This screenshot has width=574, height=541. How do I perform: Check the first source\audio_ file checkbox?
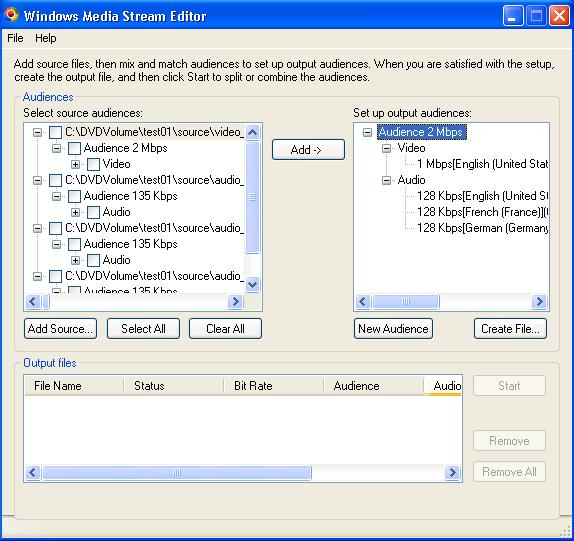click(x=55, y=180)
